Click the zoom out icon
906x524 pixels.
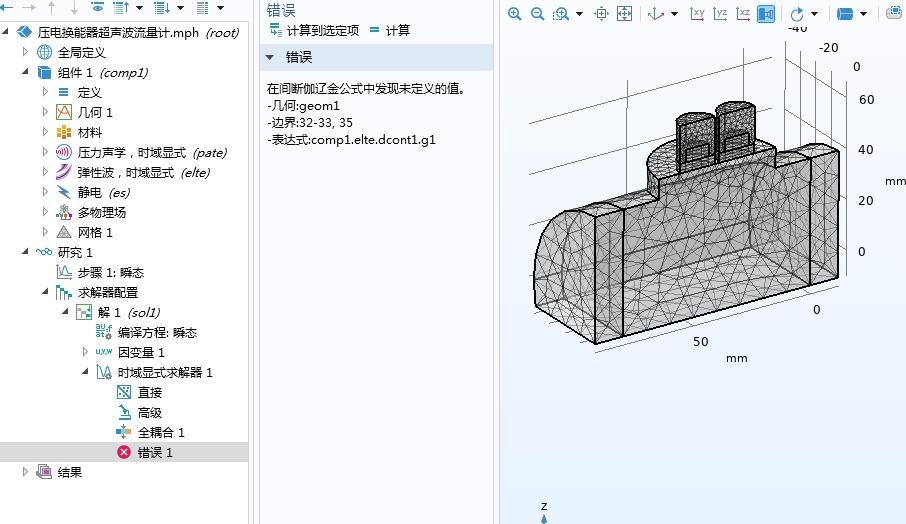coord(537,14)
